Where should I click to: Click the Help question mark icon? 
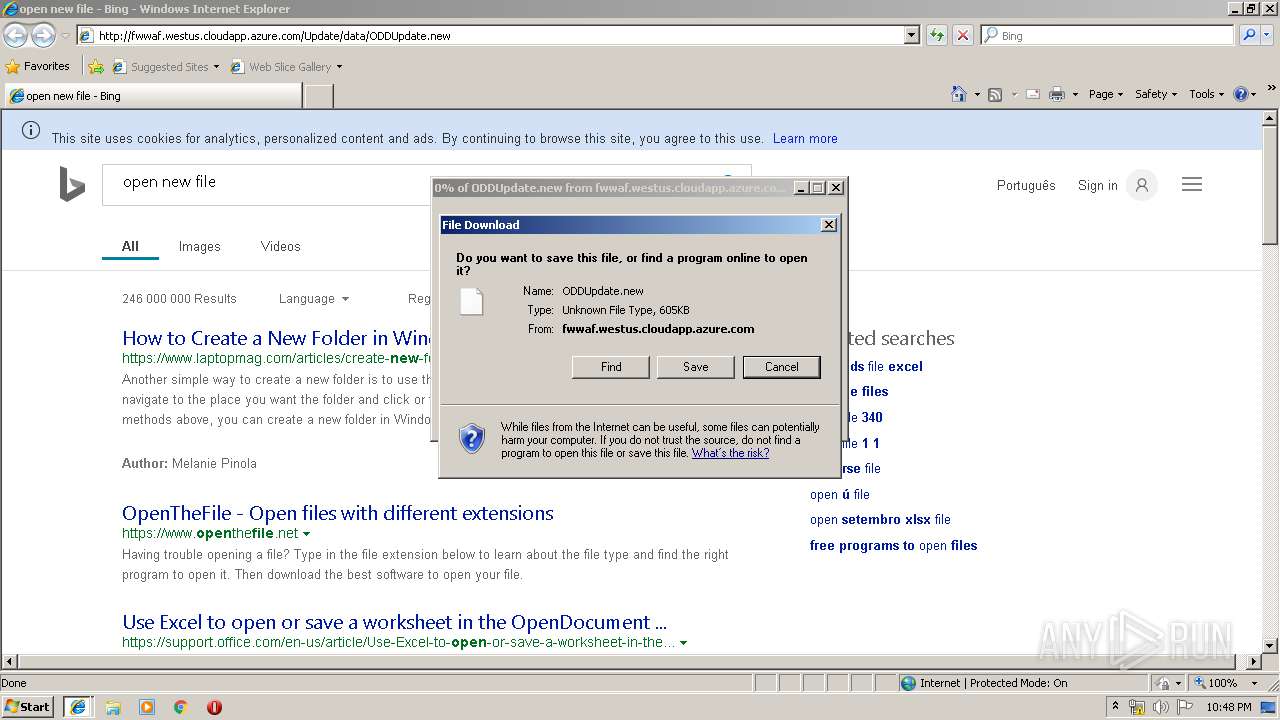tap(1241, 94)
